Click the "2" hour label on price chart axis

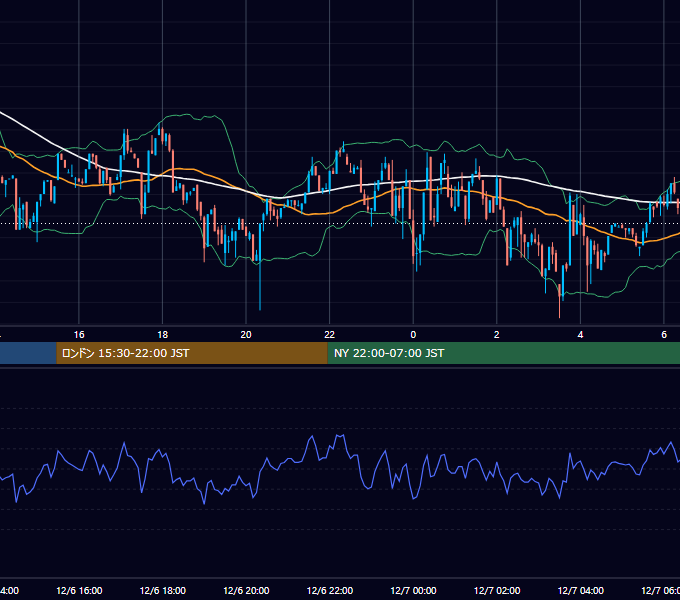(497, 334)
